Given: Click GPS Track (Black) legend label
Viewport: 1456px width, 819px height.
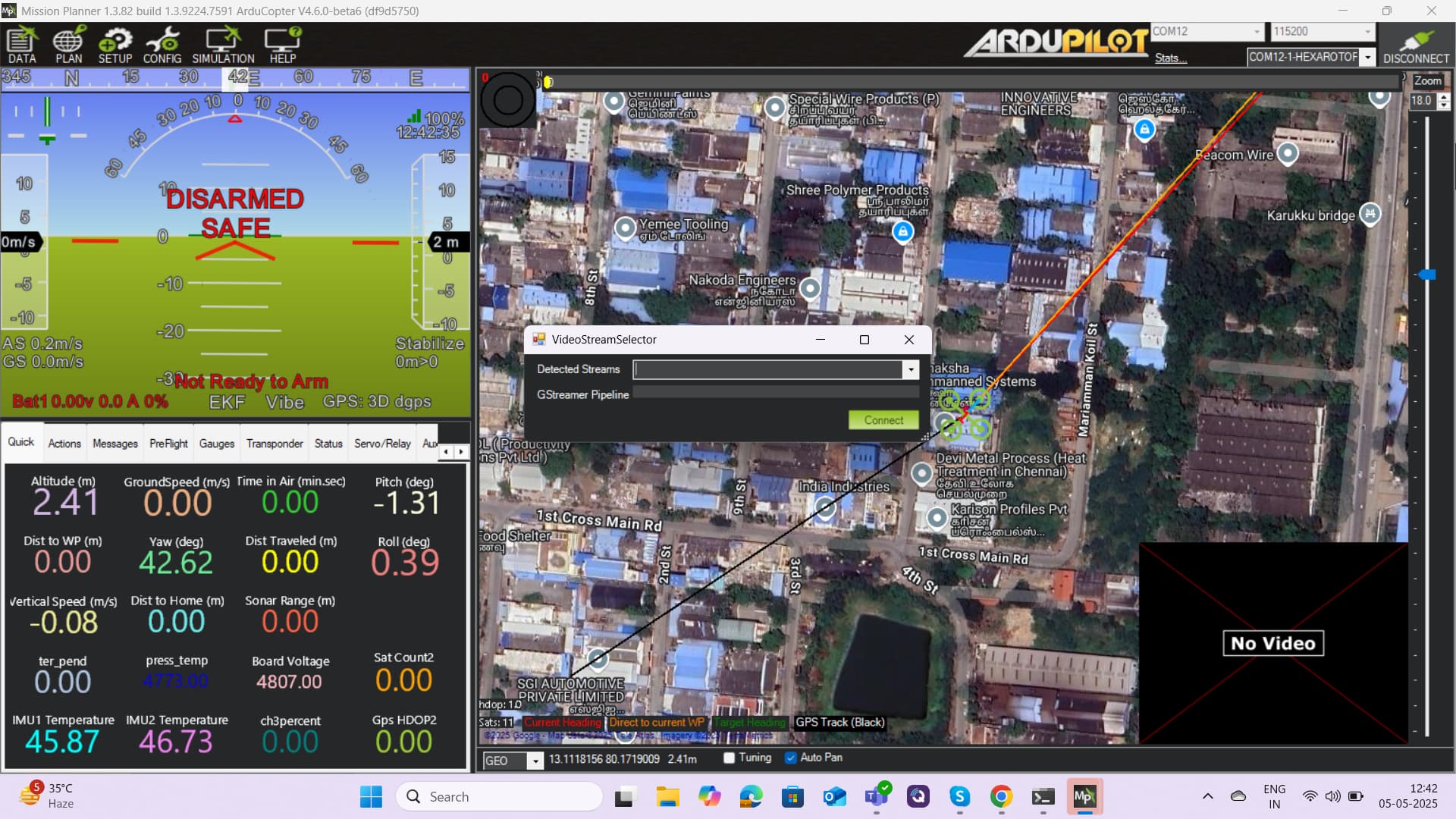Looking at the screenshot, I should pyautogui.click(x=839, y=723).
